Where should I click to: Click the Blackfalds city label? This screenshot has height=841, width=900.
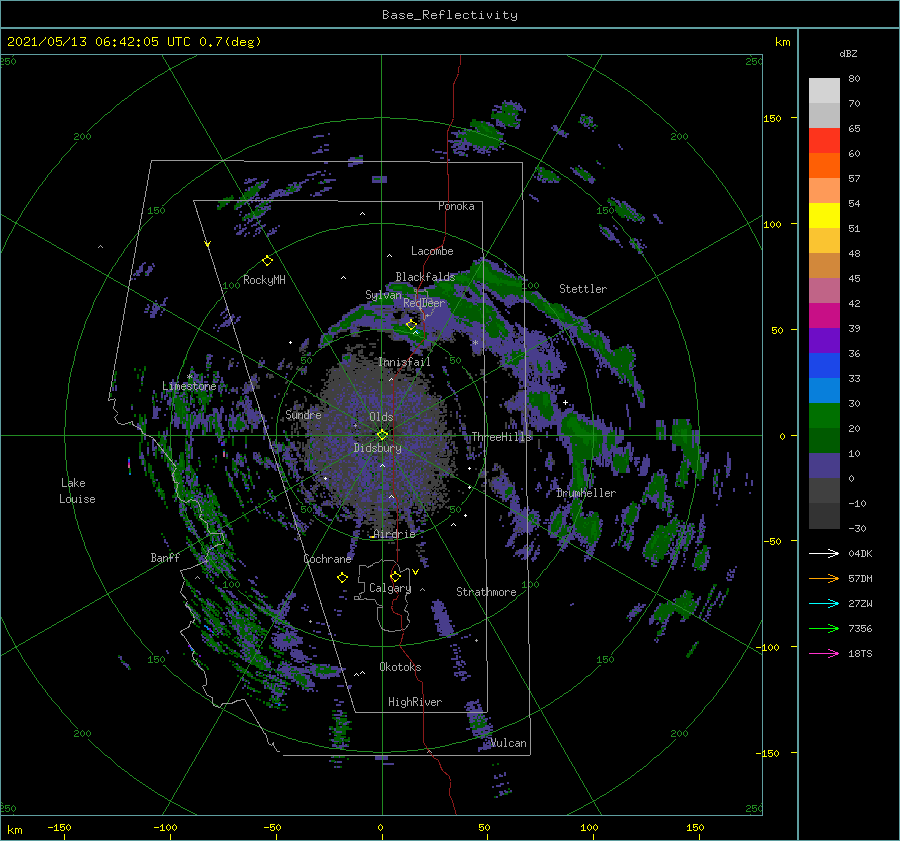[425, 277]
